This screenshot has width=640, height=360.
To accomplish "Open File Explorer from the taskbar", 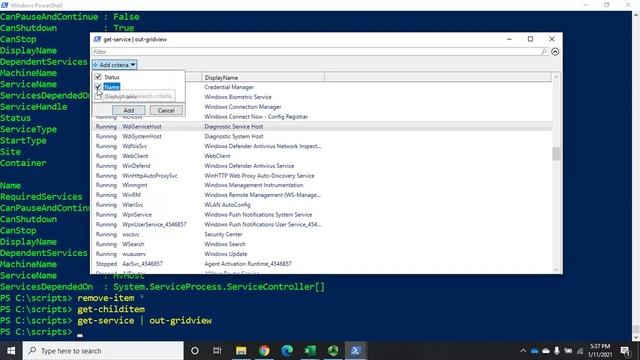I will coord(241,351).
